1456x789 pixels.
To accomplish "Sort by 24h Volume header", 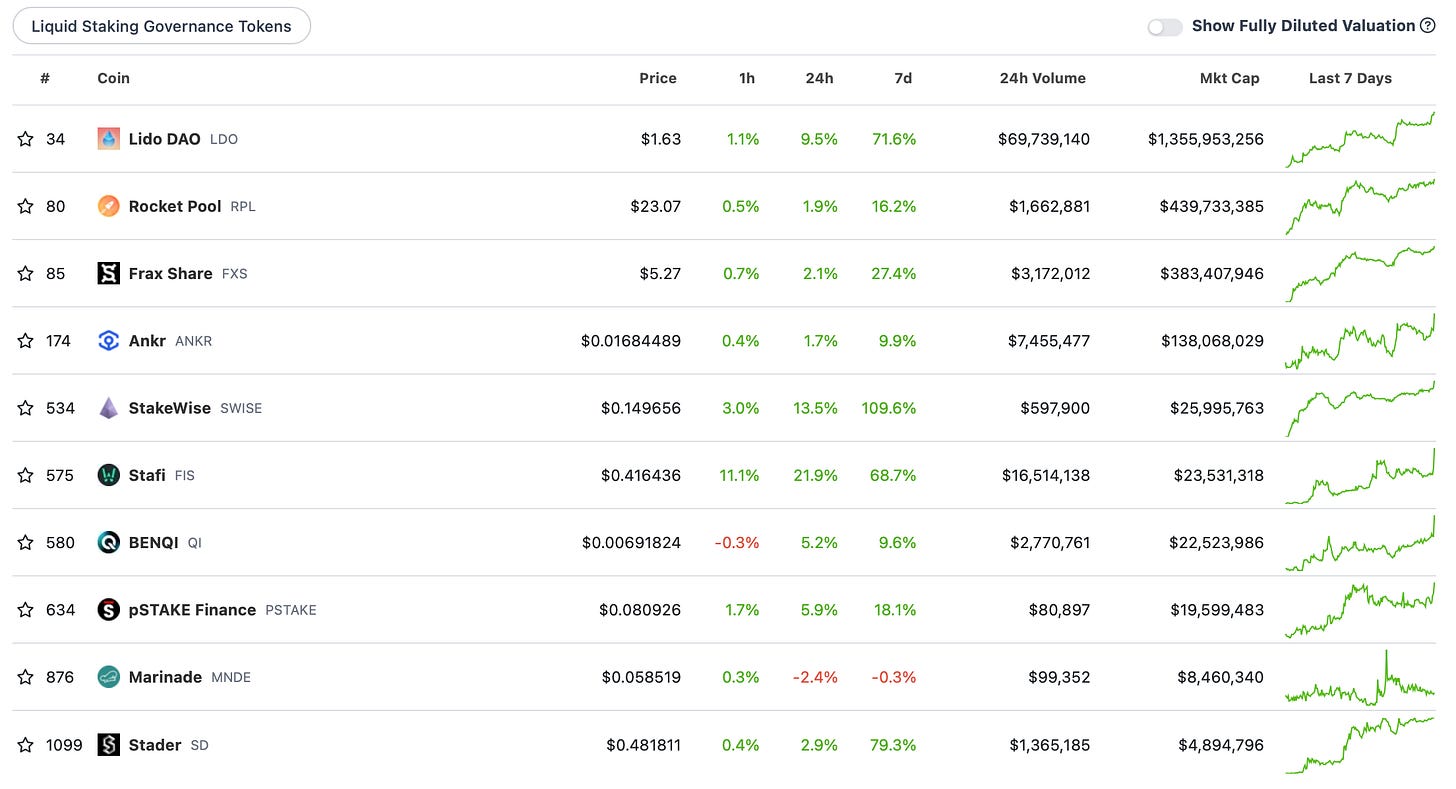I will click(1042, 78).
